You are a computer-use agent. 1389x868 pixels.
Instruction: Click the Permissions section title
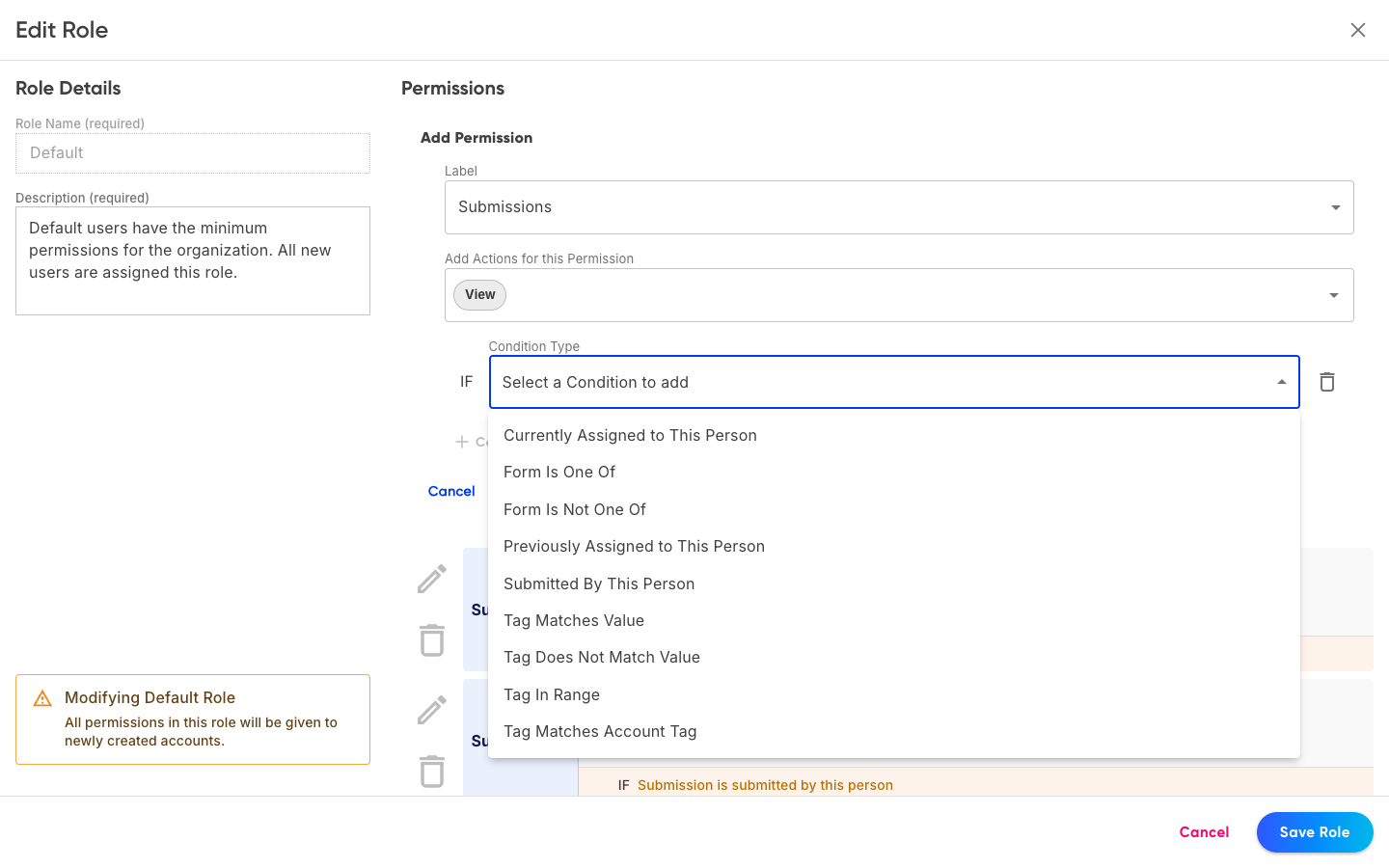(x=452, y=89)
